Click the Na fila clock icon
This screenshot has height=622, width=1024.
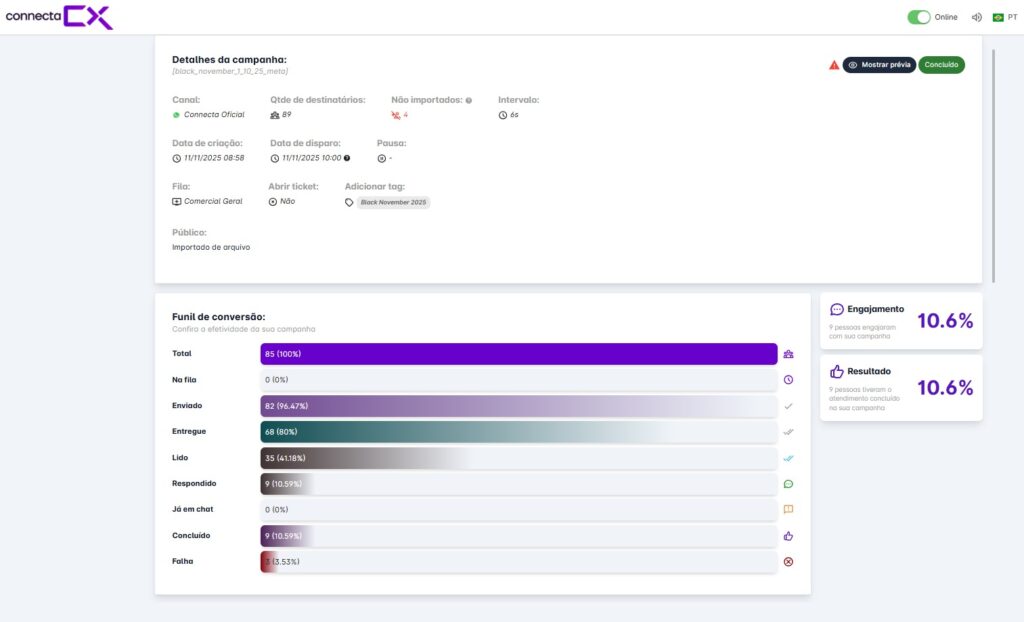pos(788,380)
